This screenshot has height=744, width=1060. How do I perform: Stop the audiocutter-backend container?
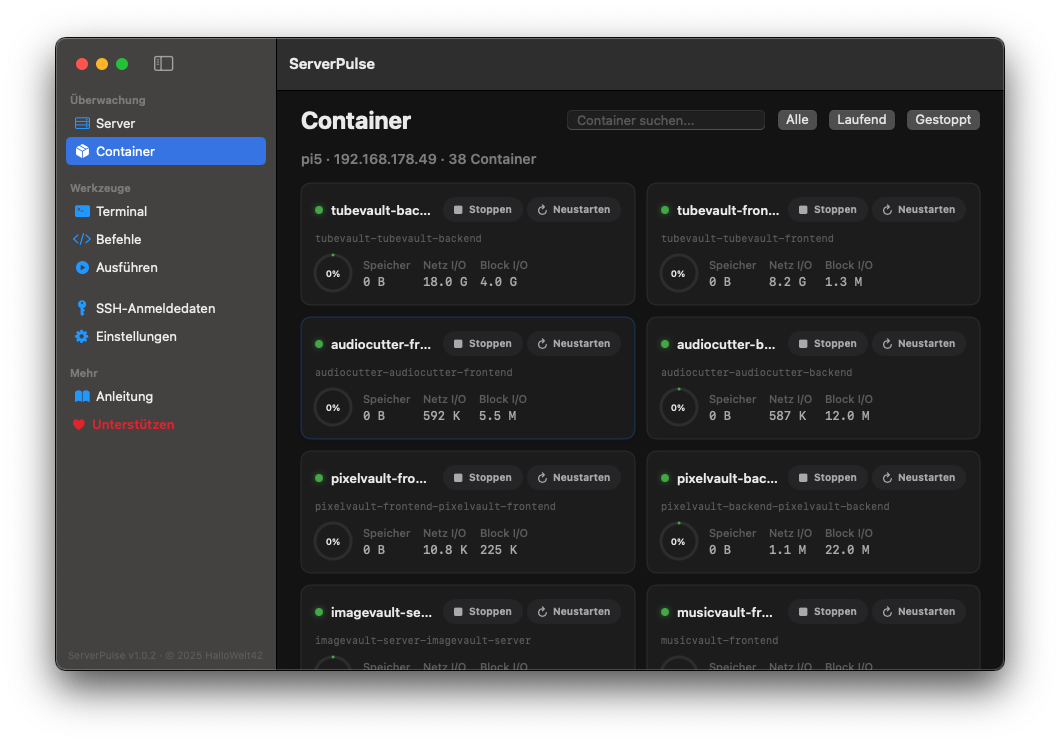point(828,343)
